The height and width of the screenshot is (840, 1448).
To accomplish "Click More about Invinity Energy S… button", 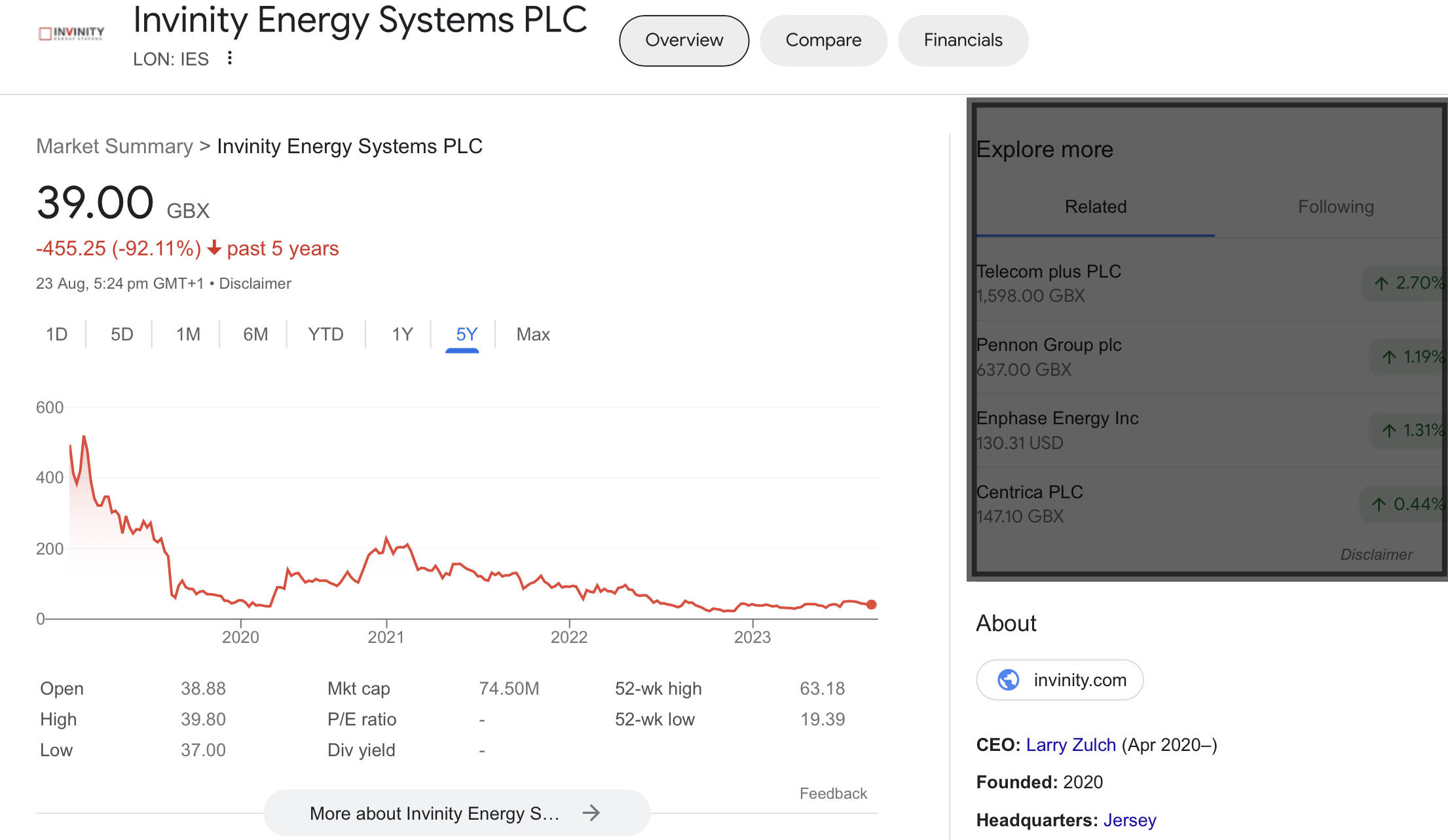I will pyautogui.click(x=456, y=813).
